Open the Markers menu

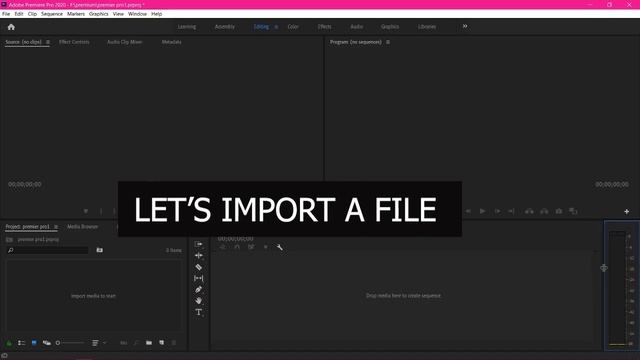tap(76, 14)
